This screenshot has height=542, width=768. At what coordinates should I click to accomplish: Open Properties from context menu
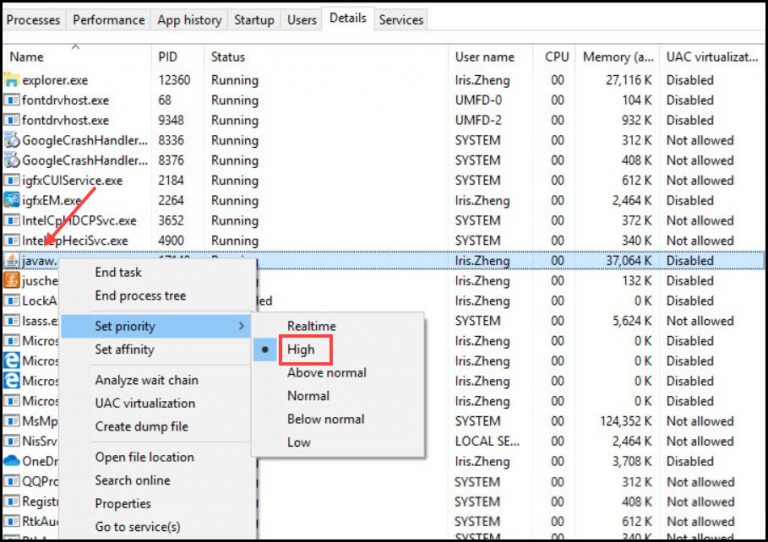click(x=123, y=503)
